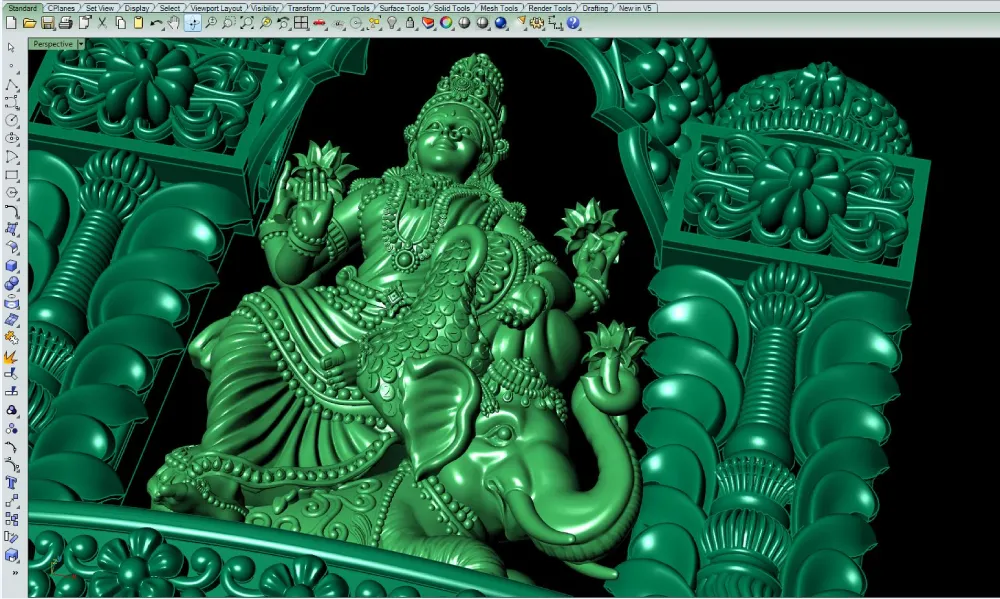Select the blue Text Object T tool

(11, 483)
